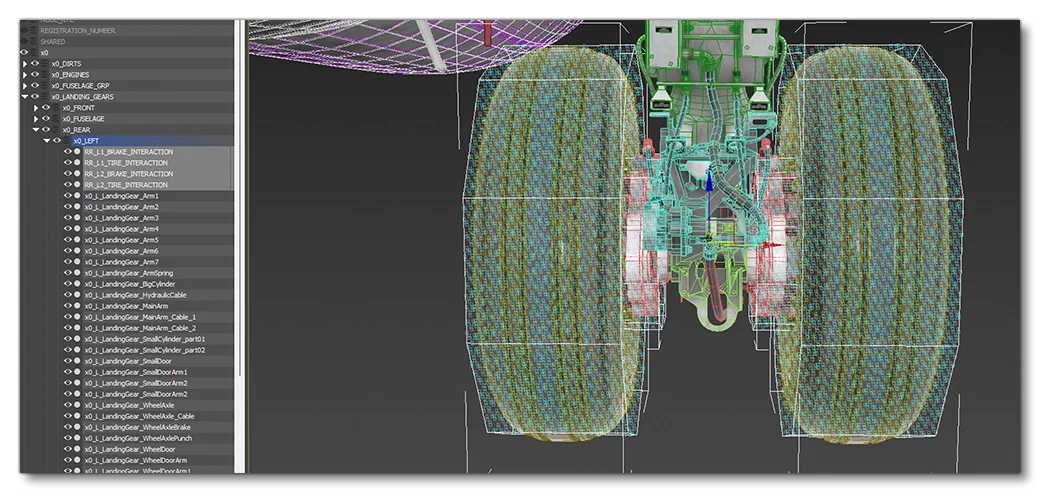Select x0_L_LandingGear_BigCylinder in the list
This screenshot has width=1040, height=493.
[130, 284]
